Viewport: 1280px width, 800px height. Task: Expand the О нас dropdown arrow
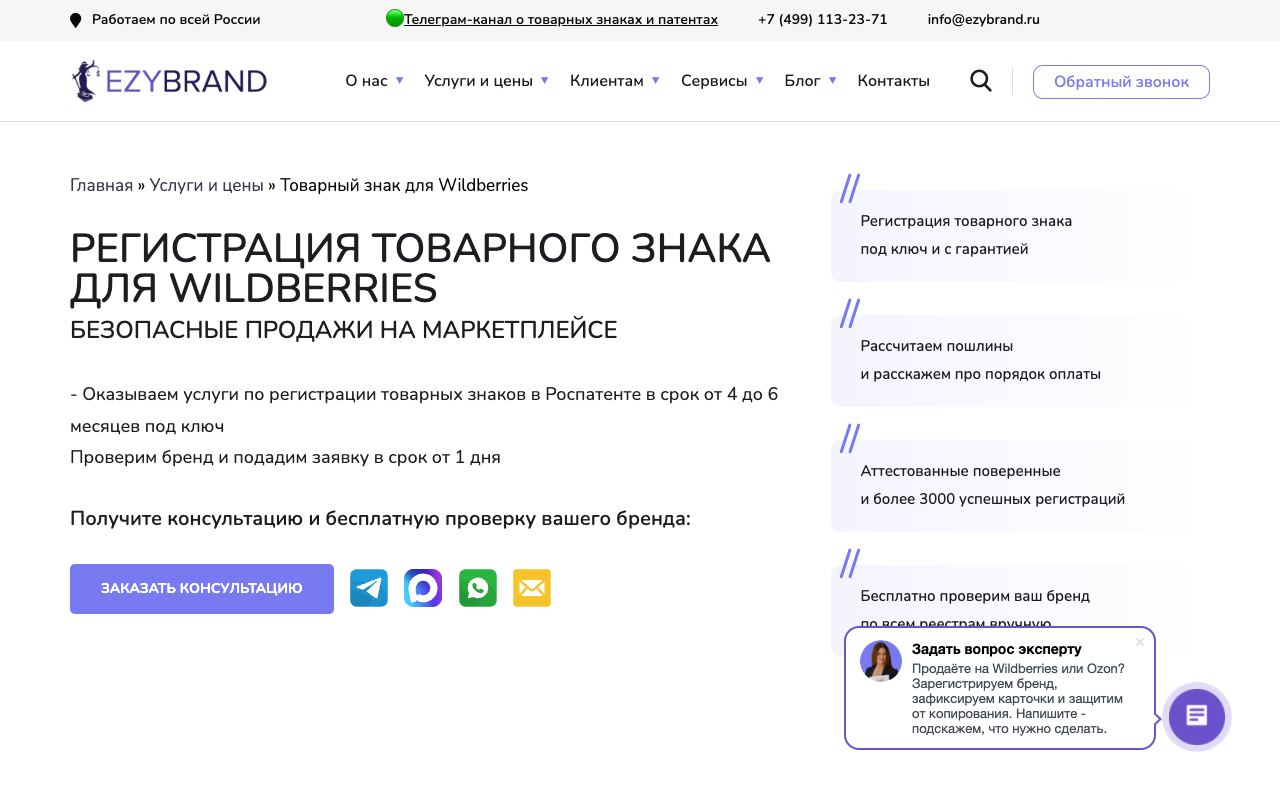399,80
